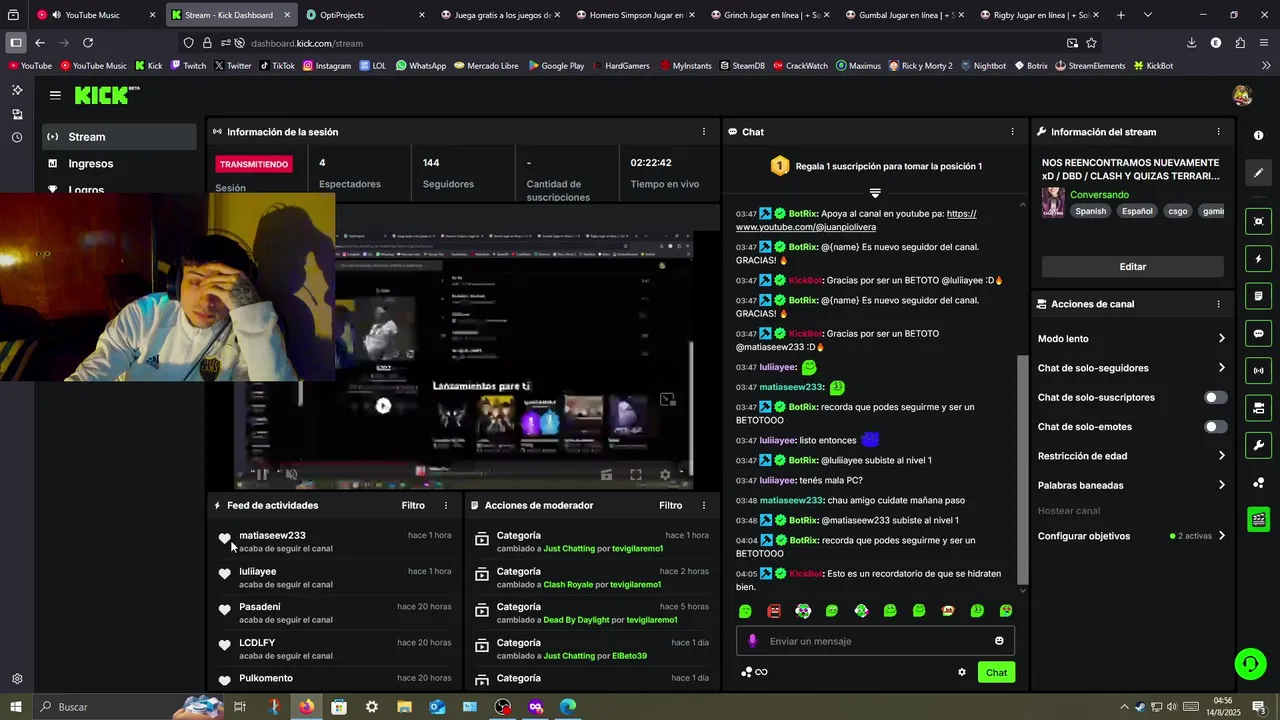Image resolution: width=1280 pixels, height=720 pixels.
Task: Open Firefox in Windows taskbar
Action: [x=306, y=707]
